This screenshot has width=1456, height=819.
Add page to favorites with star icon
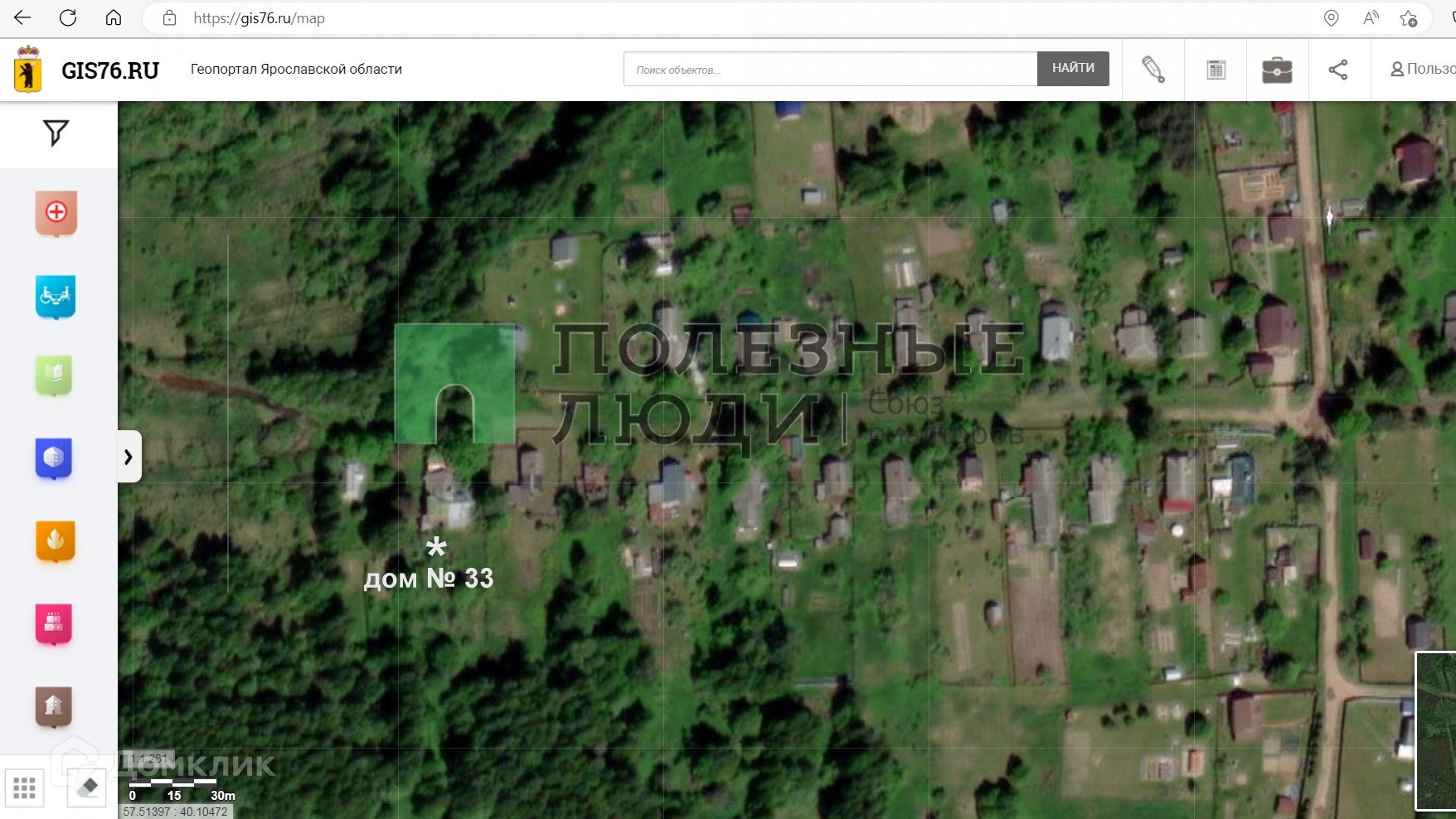click(x=1408, y=18)
